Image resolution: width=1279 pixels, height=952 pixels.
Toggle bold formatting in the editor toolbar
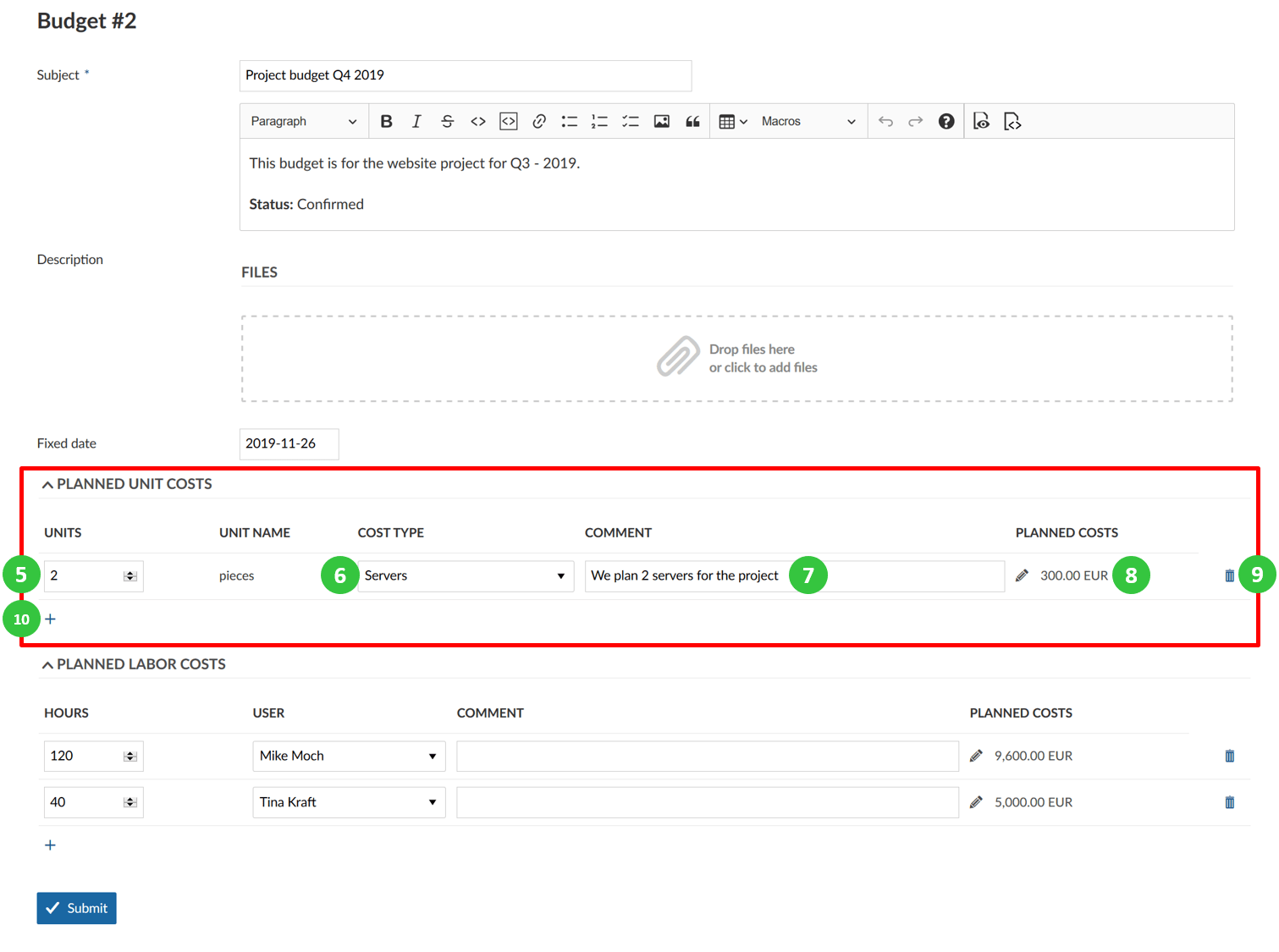386,122
